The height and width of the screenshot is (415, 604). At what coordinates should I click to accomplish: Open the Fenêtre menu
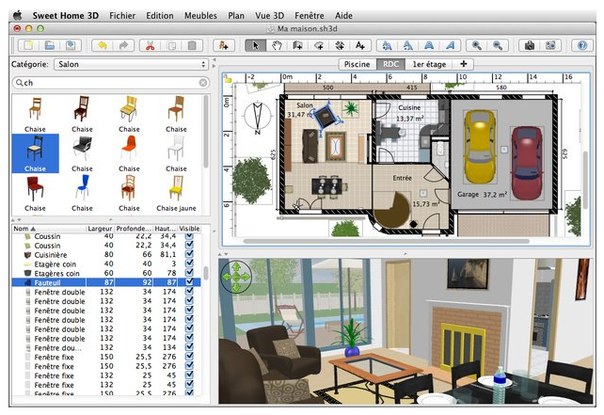pos(309,16)
